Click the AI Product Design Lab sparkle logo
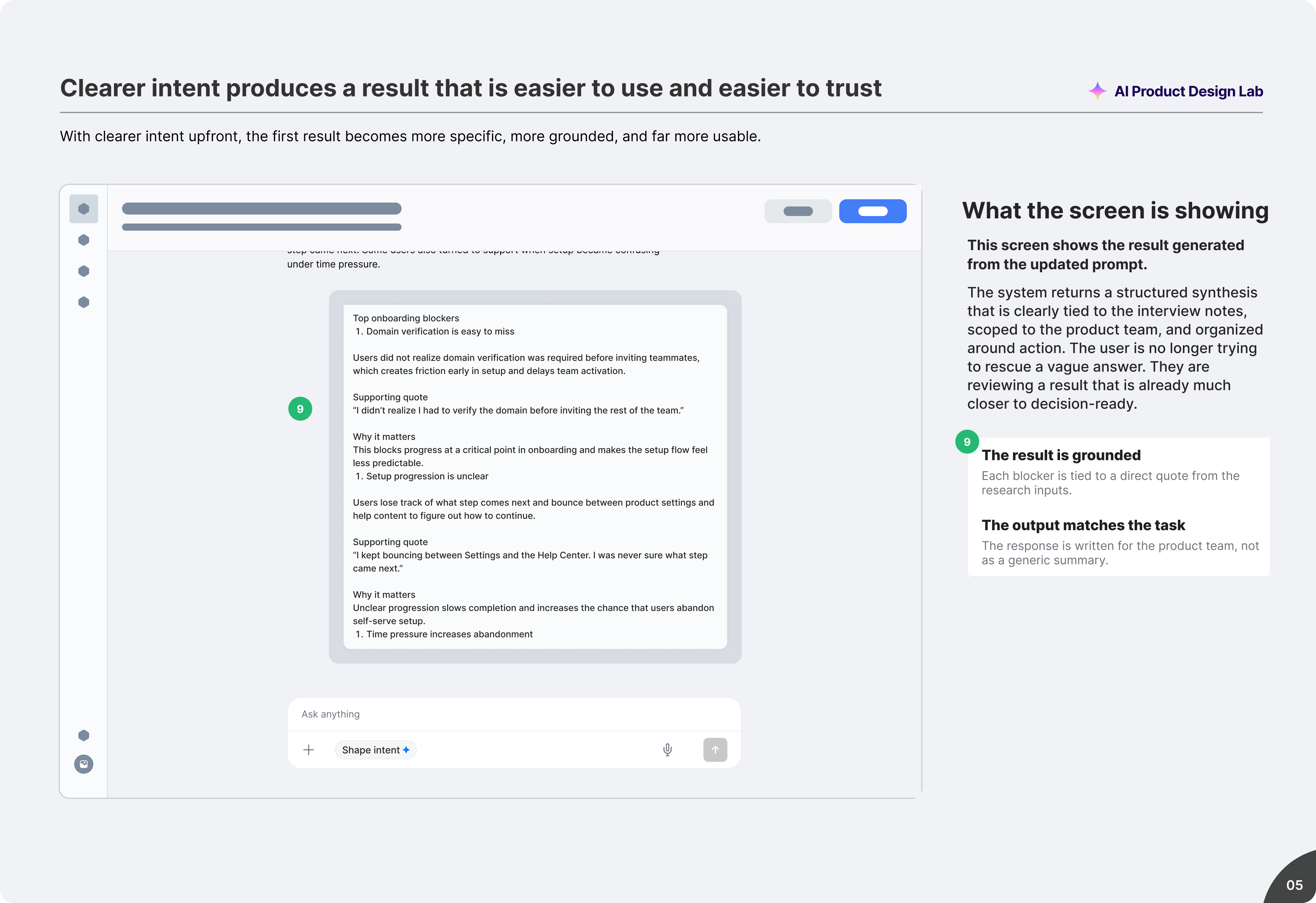The image size is (1316, 903). coord(1097,91)
